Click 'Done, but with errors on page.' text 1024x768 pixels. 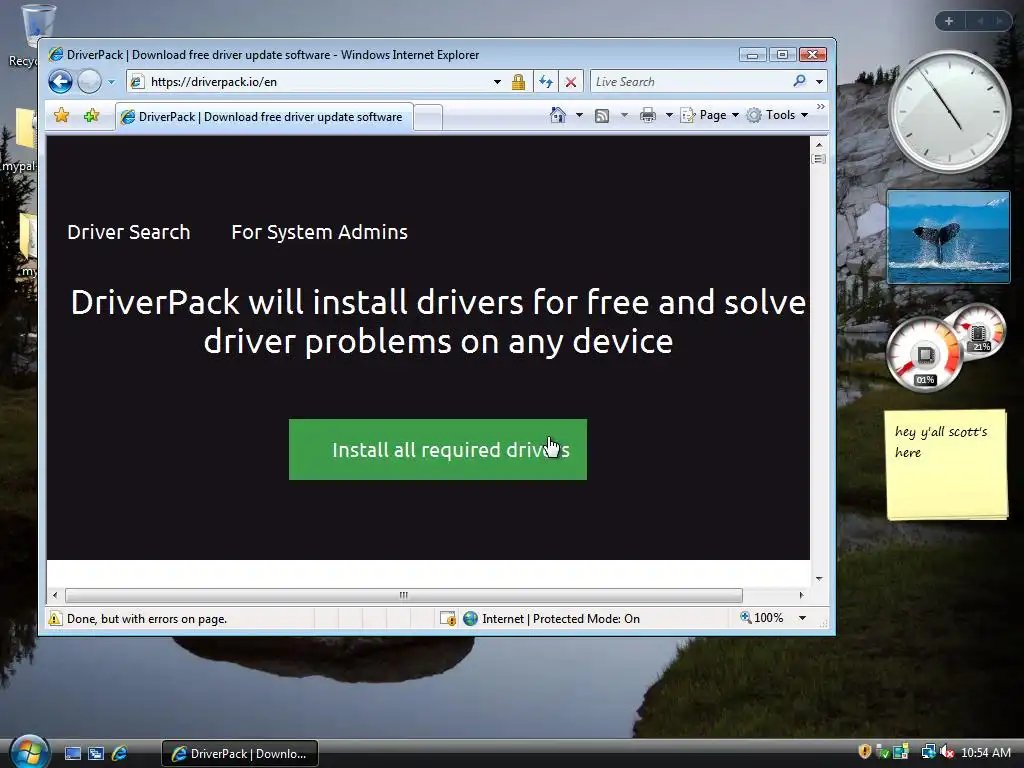[x=147, y=618]
